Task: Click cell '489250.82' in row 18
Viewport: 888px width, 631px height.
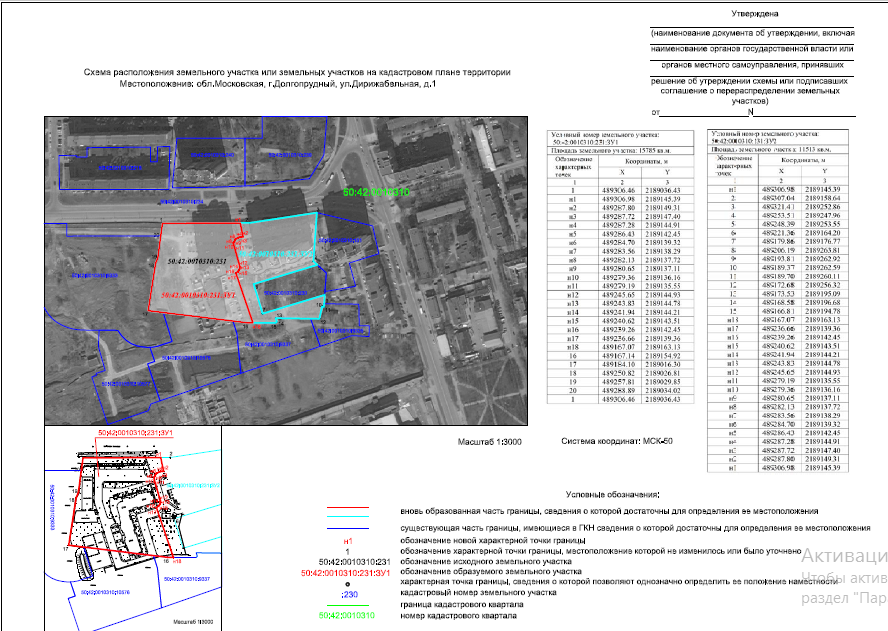Action: (618, 374)
